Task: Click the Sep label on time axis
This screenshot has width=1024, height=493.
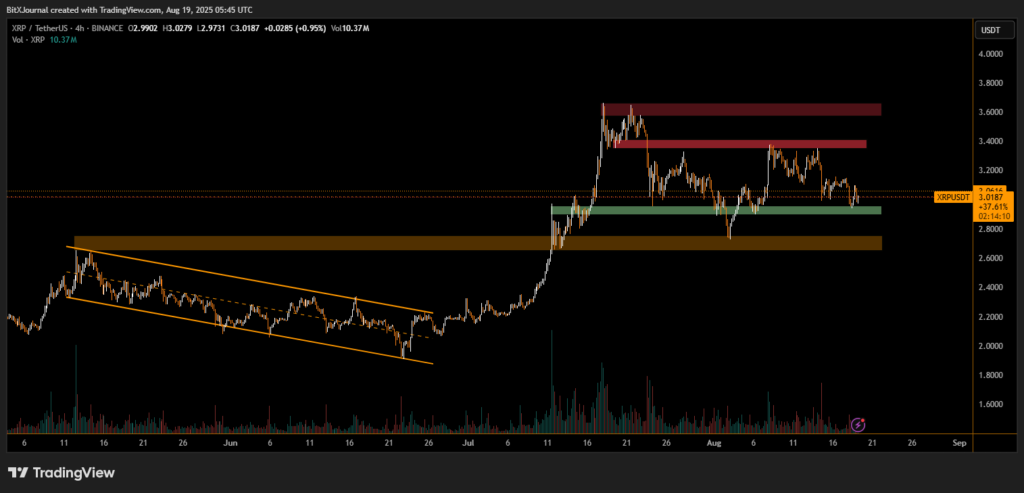Action: [959, 441]
